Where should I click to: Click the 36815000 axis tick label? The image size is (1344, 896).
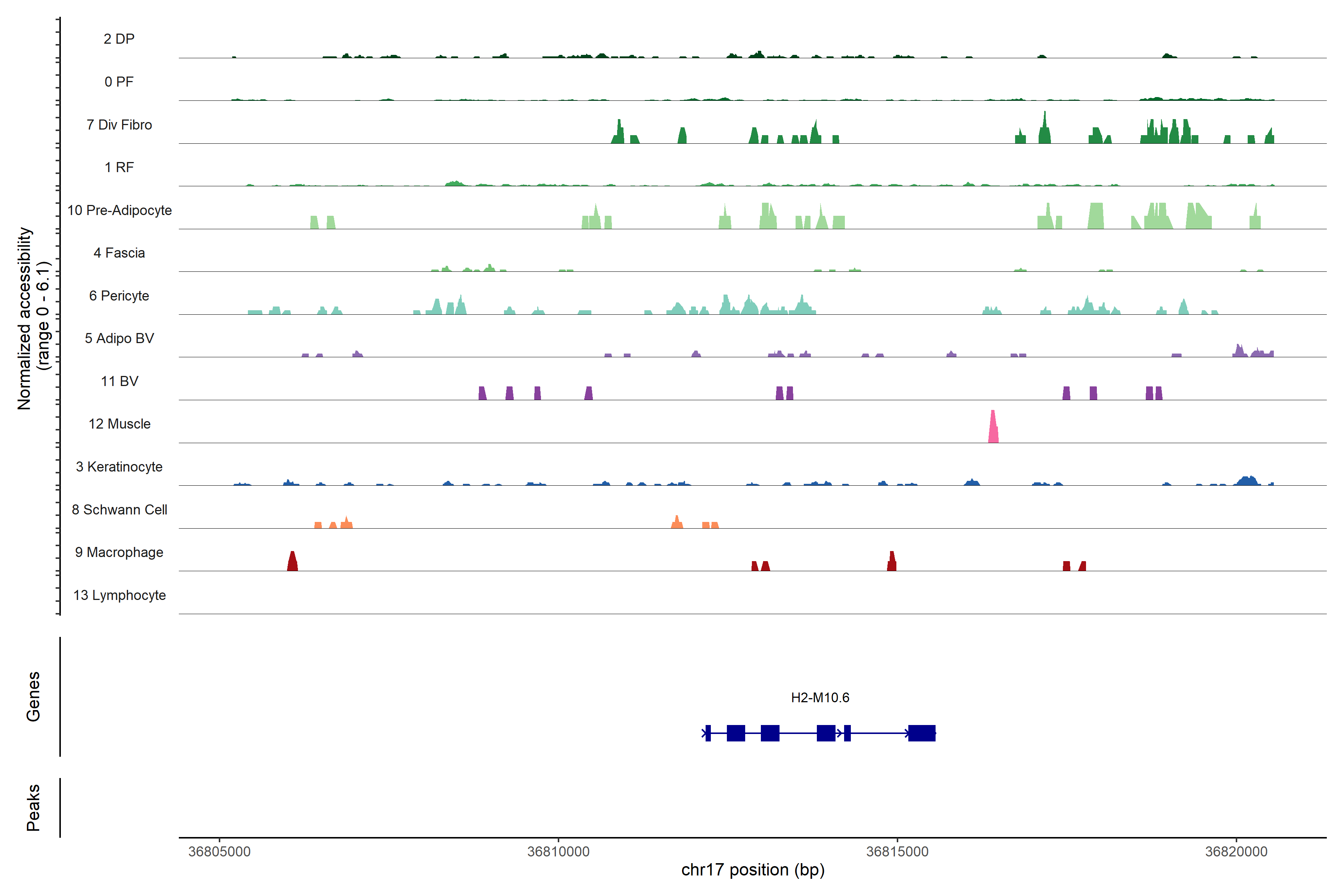click(x=897, y=852)
